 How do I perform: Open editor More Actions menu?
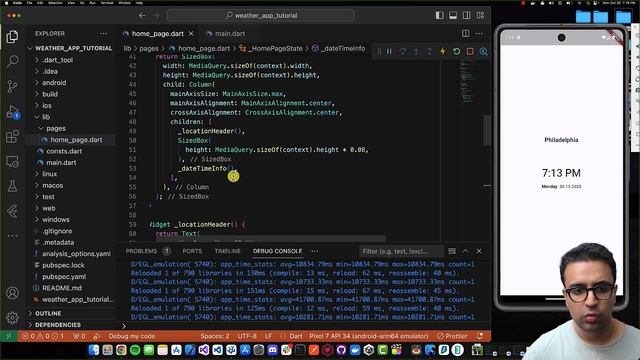click(x=479, y=33)
